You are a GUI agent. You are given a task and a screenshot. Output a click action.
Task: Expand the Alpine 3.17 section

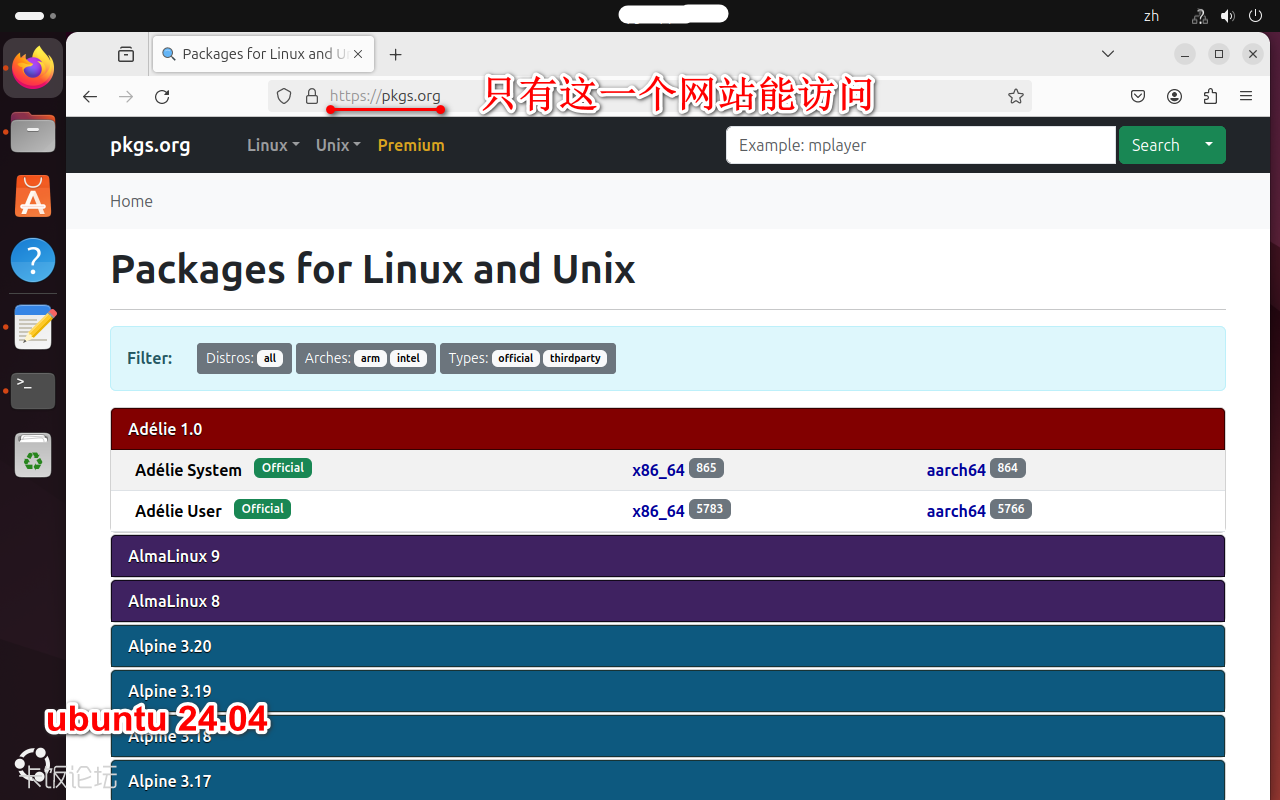point(667,780)
